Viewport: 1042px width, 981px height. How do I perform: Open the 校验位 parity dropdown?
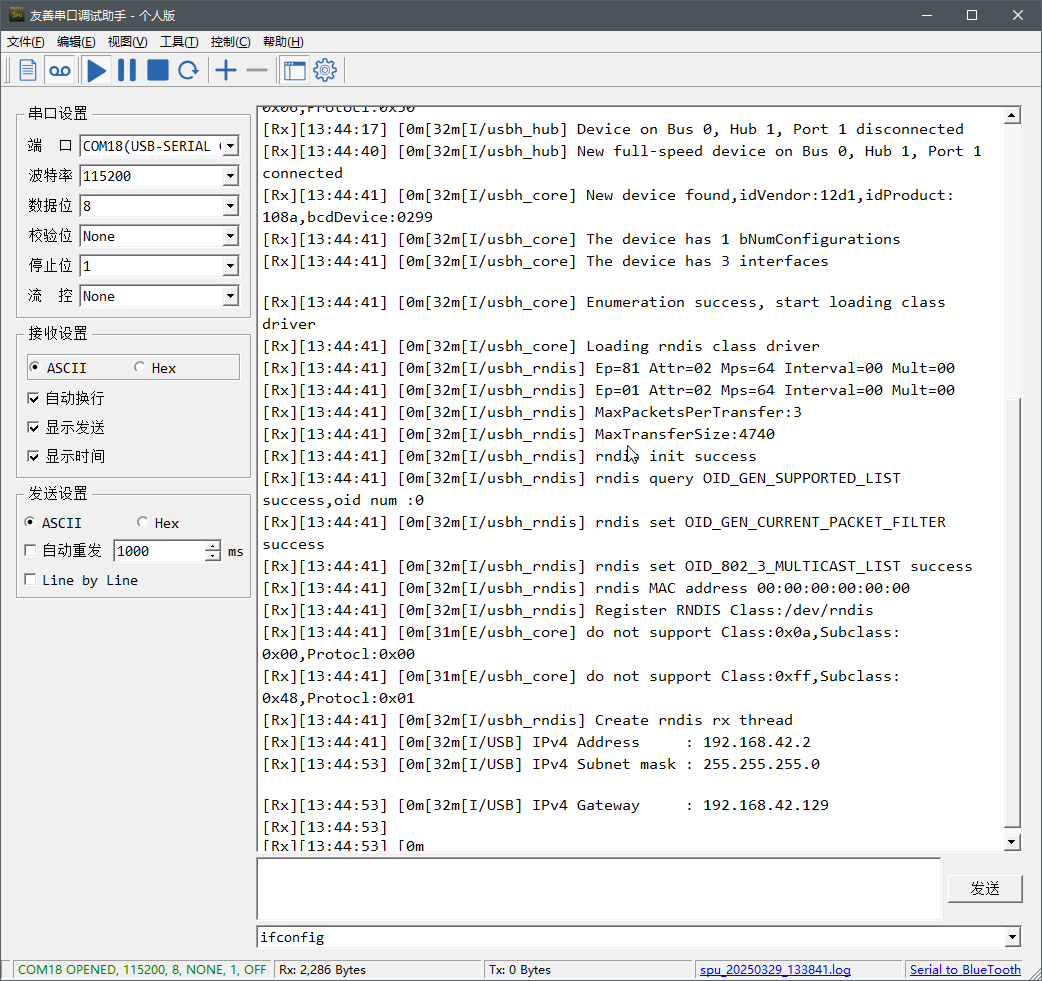click(x=230, y=236)
